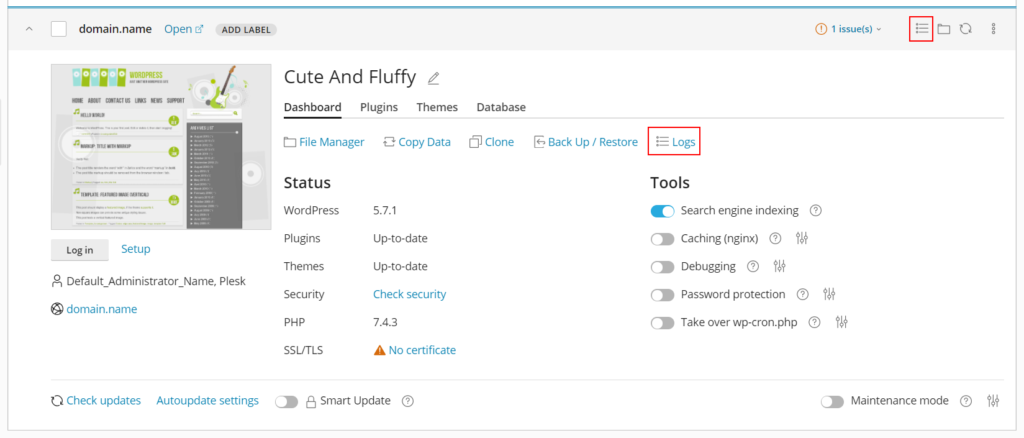
Task: Show help for Debugging
Action: (x=752, y=266)
